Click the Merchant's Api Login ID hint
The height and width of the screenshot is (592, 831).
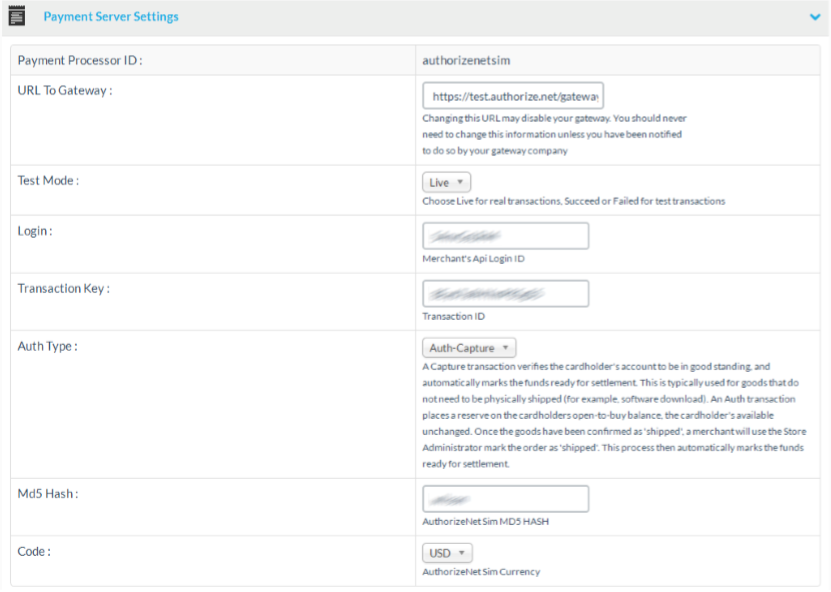click(473, 259)
